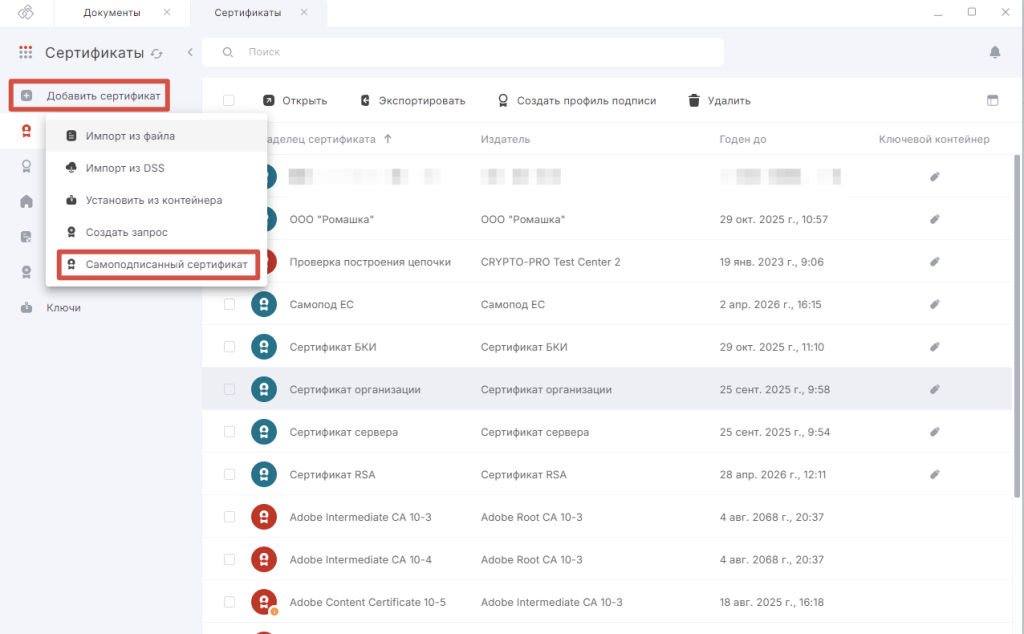Viewport: 1024px width, 634px height.
Task: Mark the Adobe Intermediate CA 10-4 checkbox
Action: pyautogui.click(x=229, y=560)
